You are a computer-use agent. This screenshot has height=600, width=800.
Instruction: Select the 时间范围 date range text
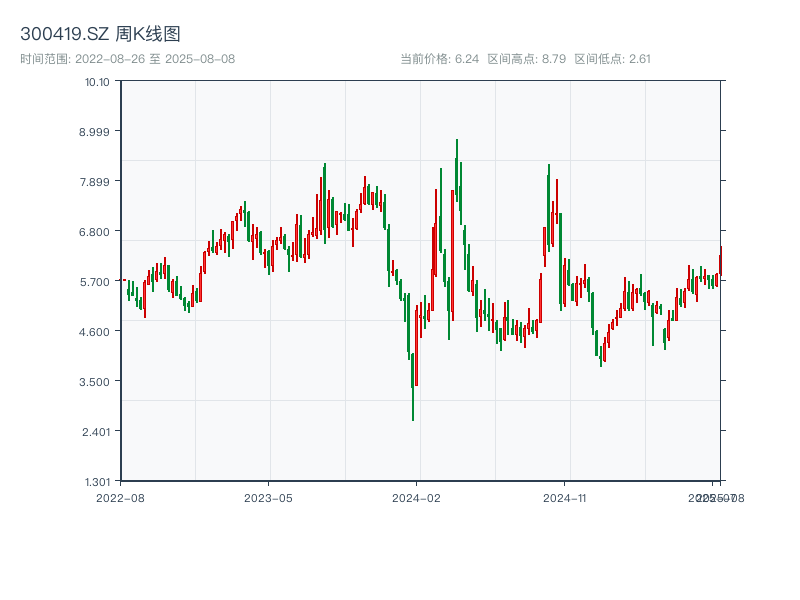127,59
